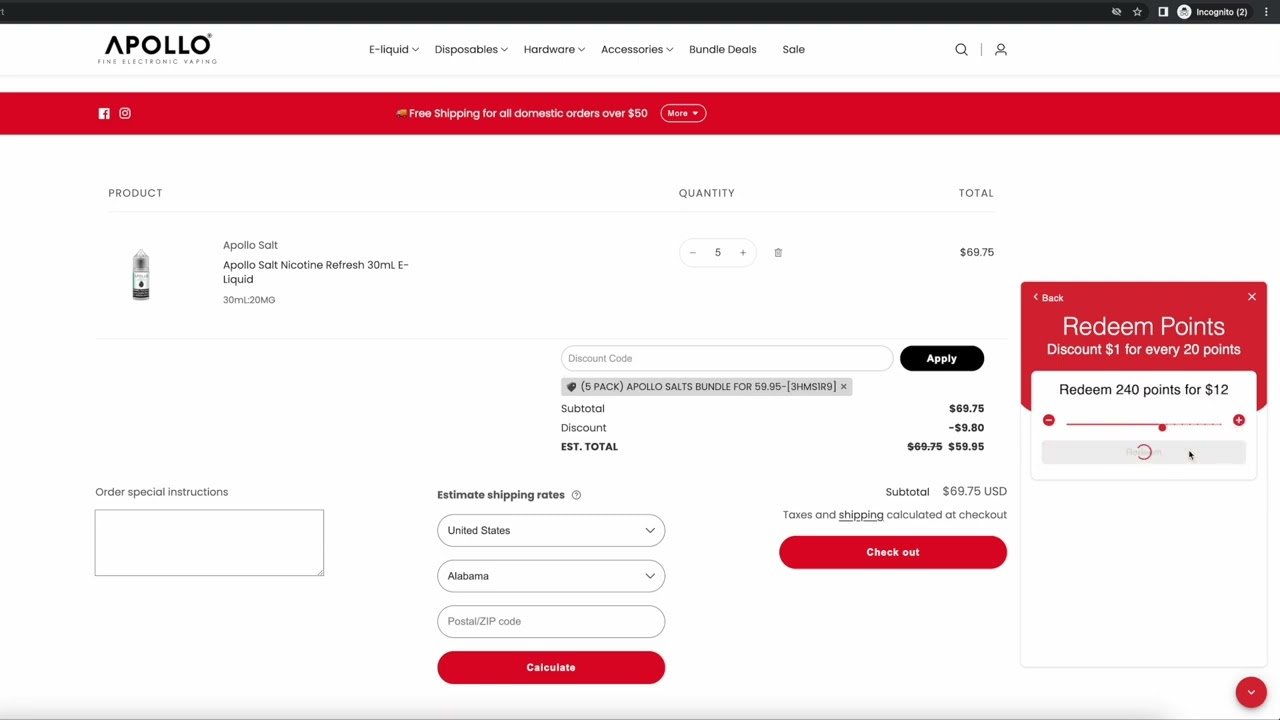Screen dimensions: 1280x720
Task: Click the product bottle thumbnail
Action: [x=141, y=274]
